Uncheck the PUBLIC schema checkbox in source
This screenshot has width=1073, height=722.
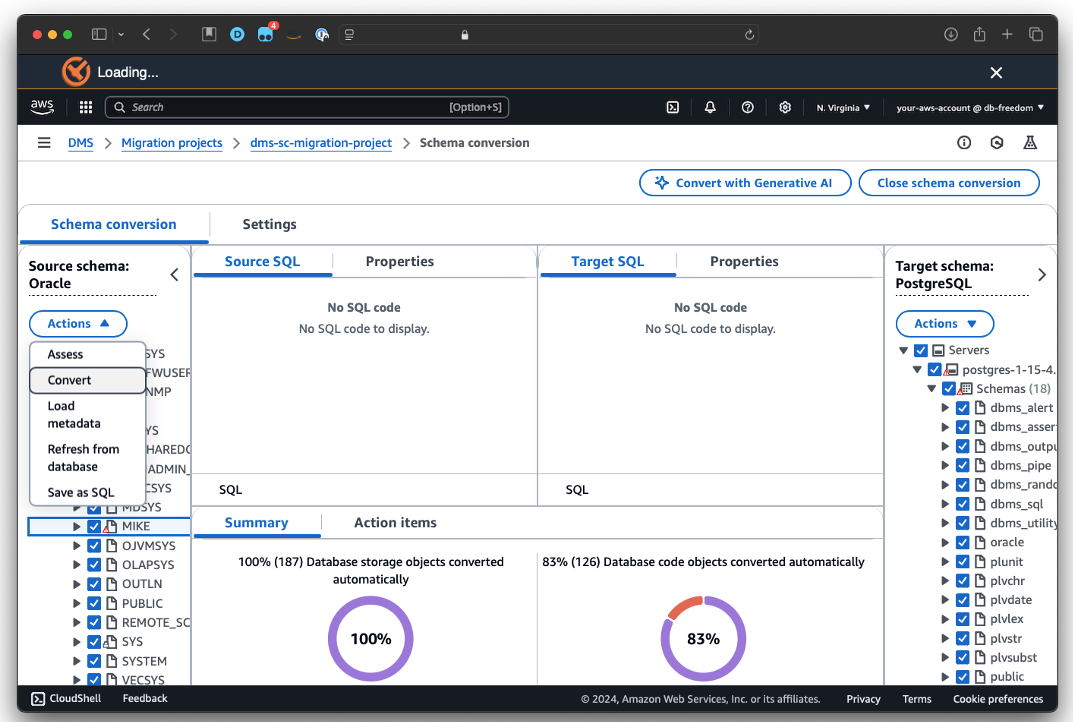tap(94, 603)
